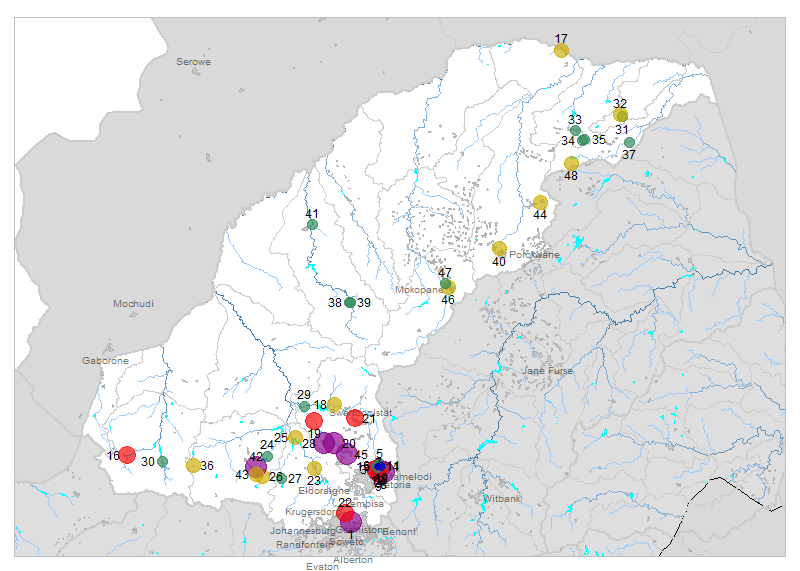
Task: Click the green marker numbered 30
Action: (163, 461)
